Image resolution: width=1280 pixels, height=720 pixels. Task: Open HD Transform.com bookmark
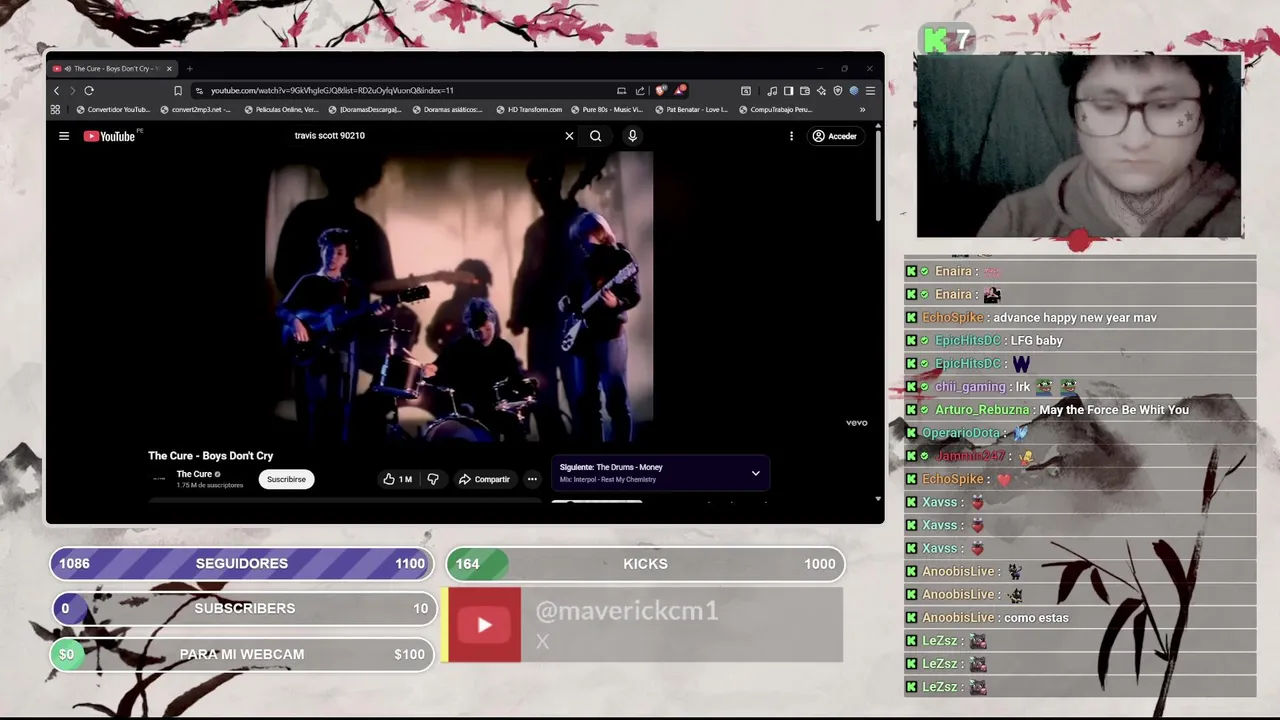[529, 110]
